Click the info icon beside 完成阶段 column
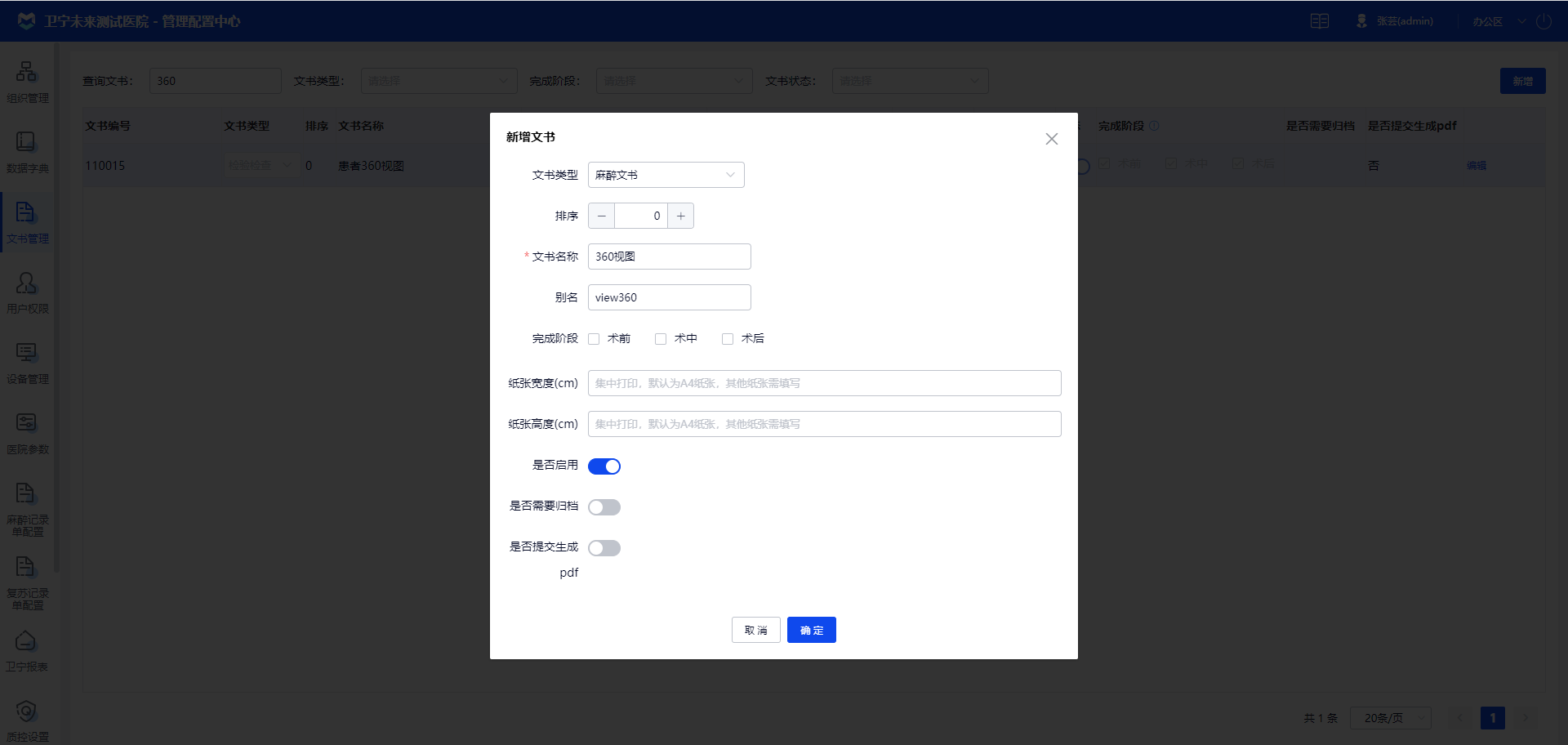 (1154, 126)
